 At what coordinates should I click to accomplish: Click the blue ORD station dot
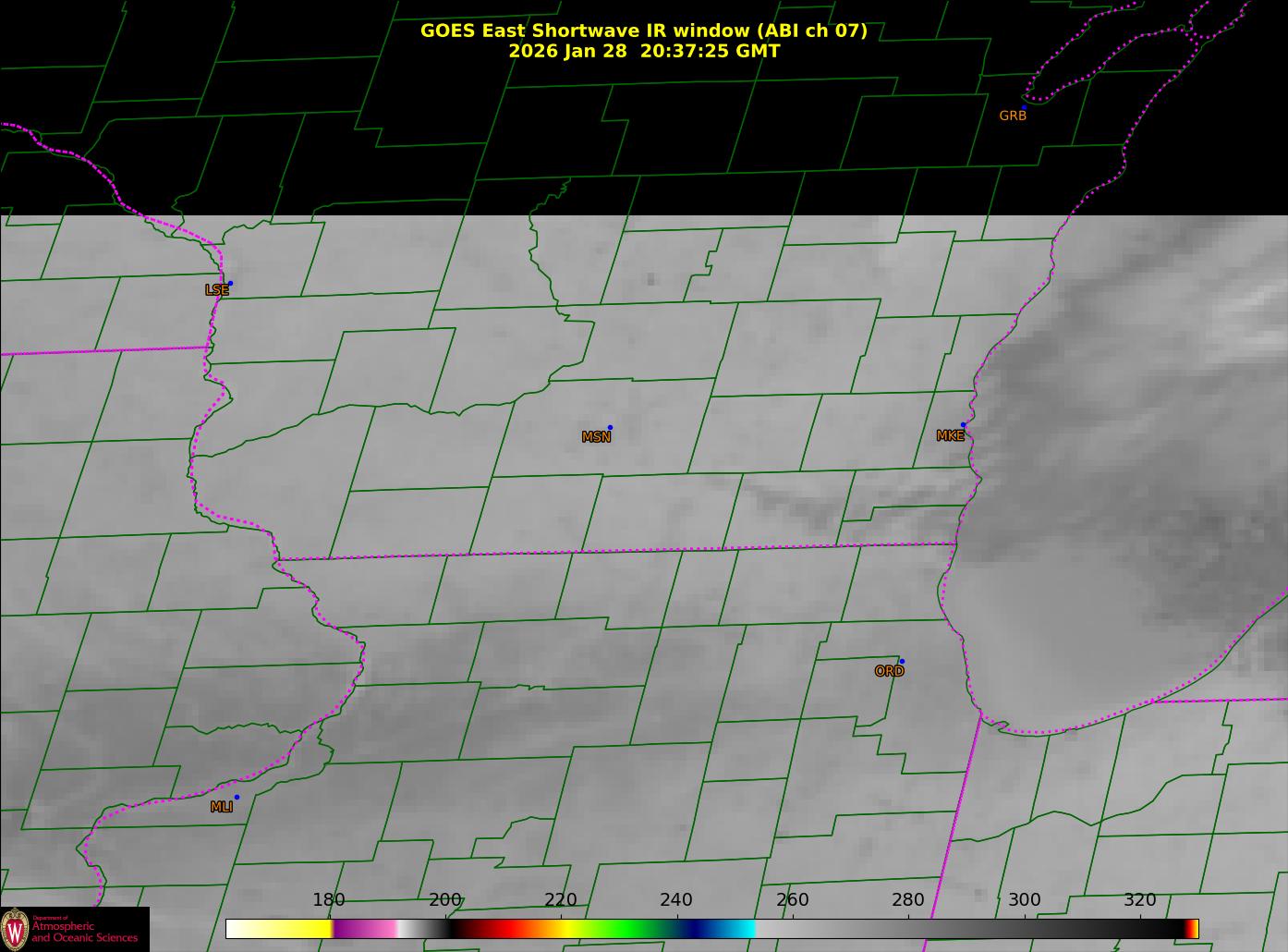pos(902,662)
